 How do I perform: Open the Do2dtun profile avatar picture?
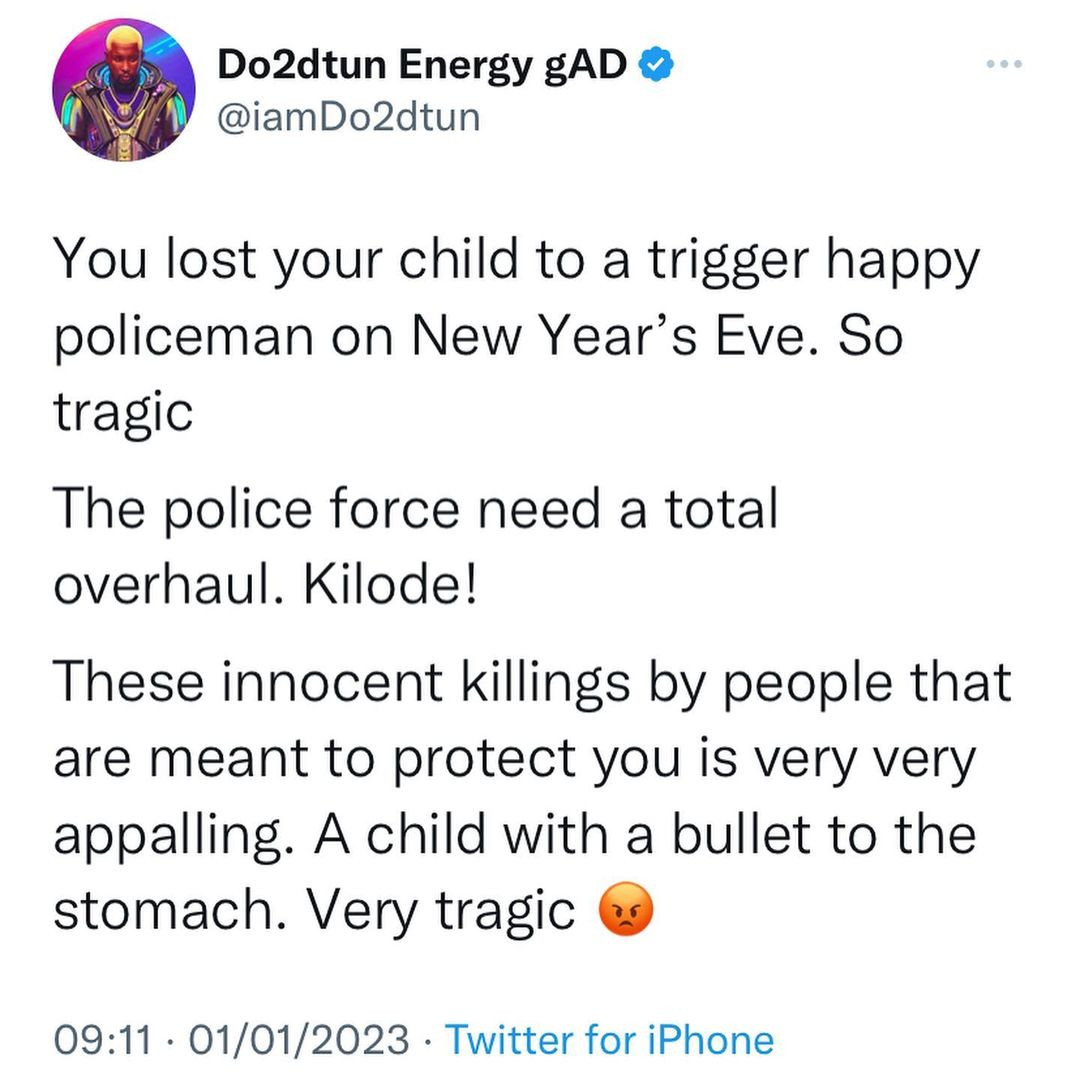(125, 89)
